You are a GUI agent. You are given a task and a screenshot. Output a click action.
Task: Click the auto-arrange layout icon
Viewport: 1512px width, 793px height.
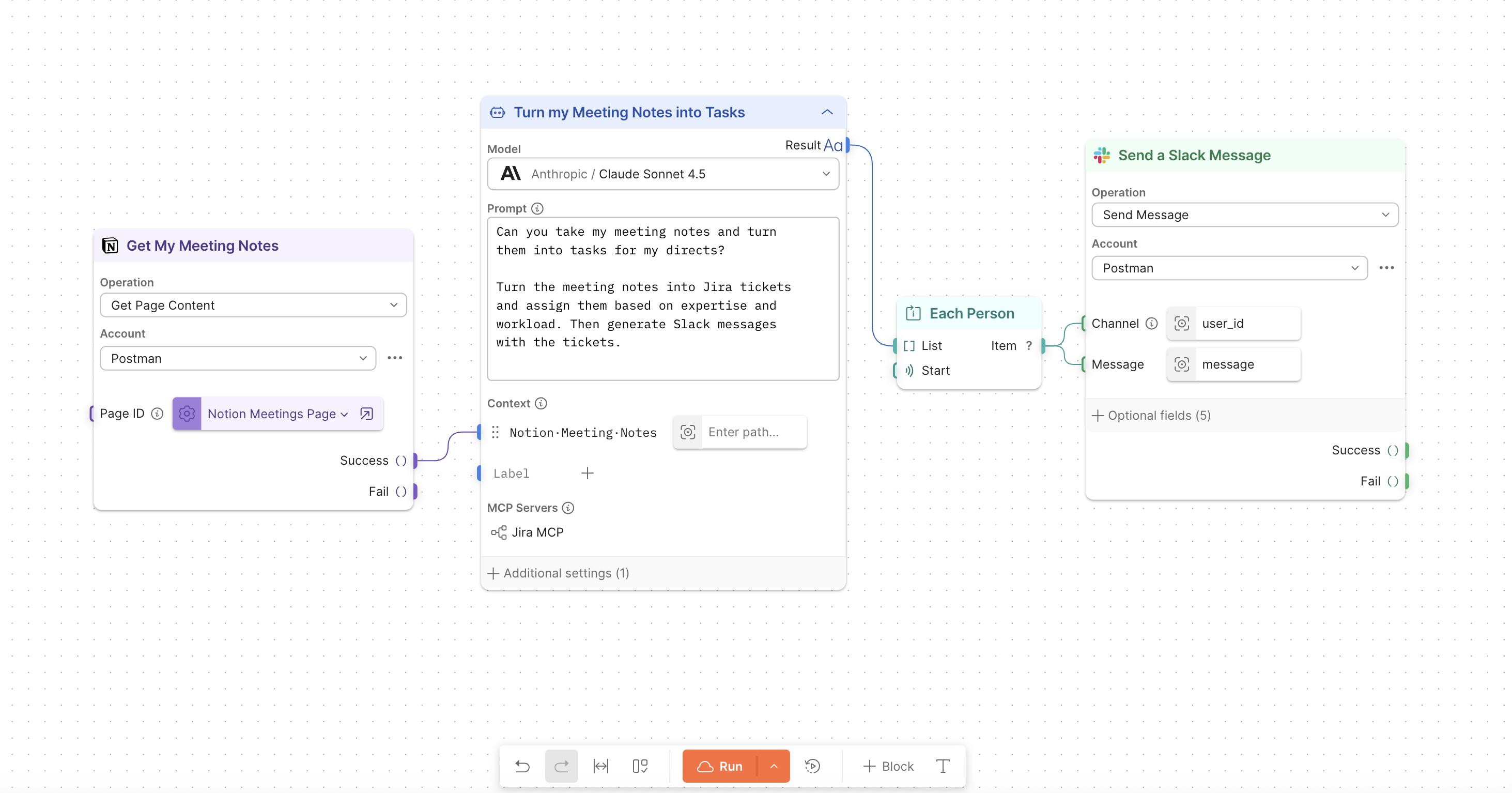(639, 766)
